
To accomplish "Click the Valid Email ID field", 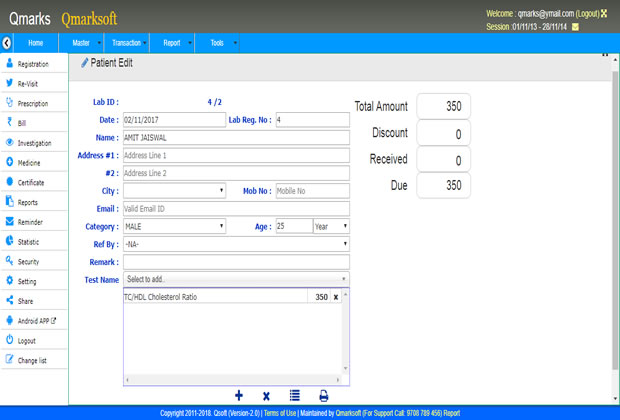I will [x=236, y=208].
